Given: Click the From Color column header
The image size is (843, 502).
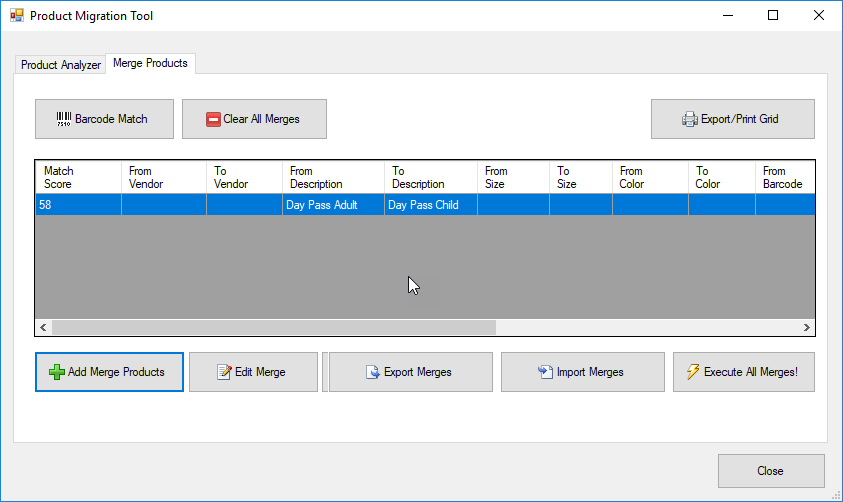Looking at the screenshot, I should (x=651, y=177).
